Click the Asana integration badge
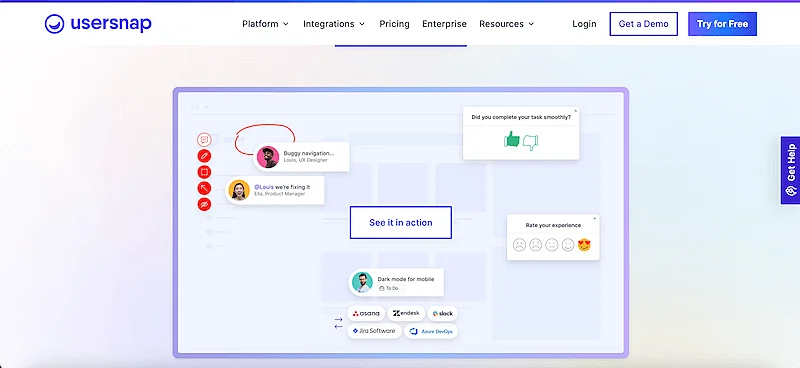This screenshot has height=368, width=800. click(x=366, y=313)
